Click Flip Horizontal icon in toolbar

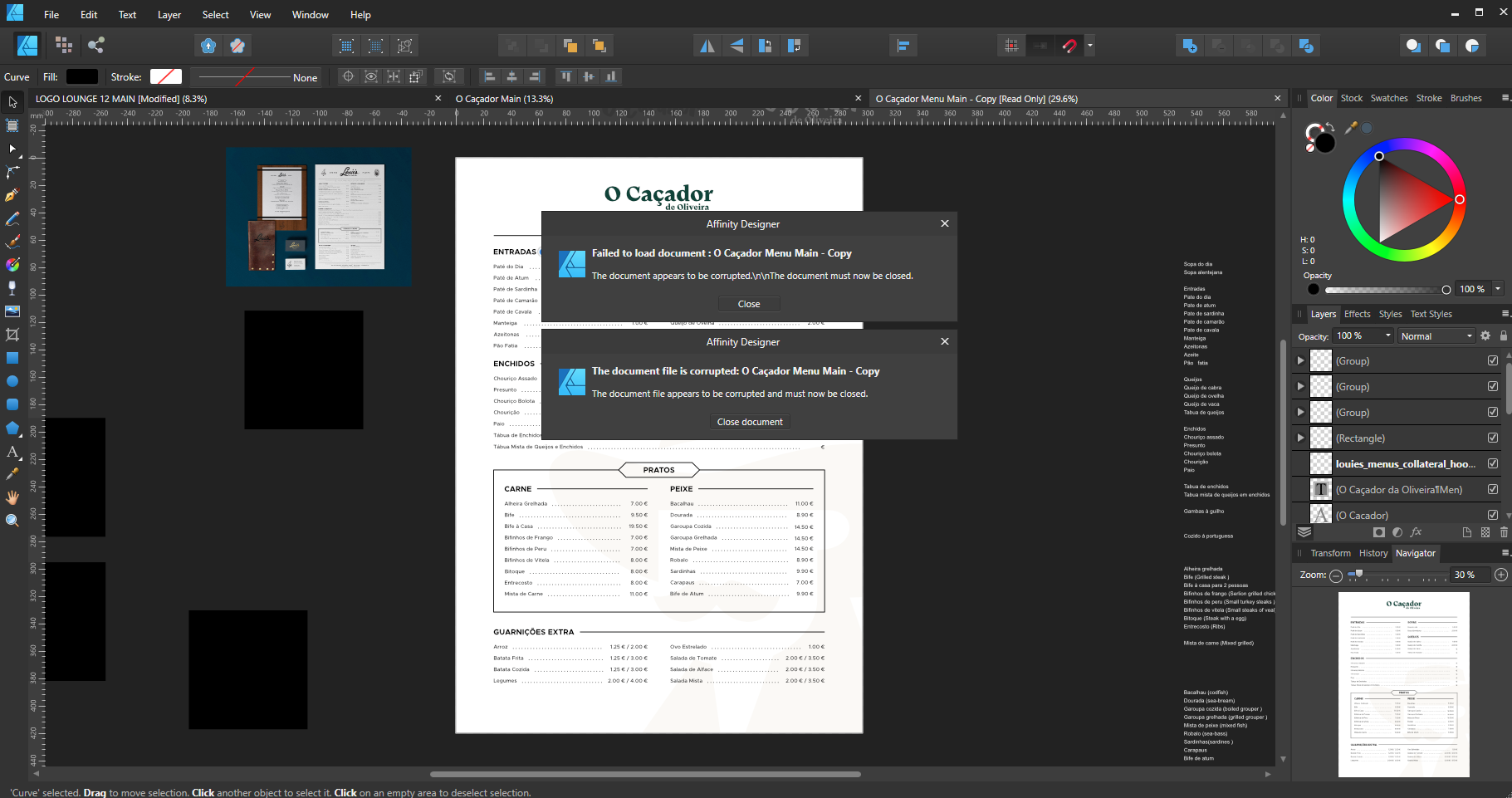tap(707, 46)
